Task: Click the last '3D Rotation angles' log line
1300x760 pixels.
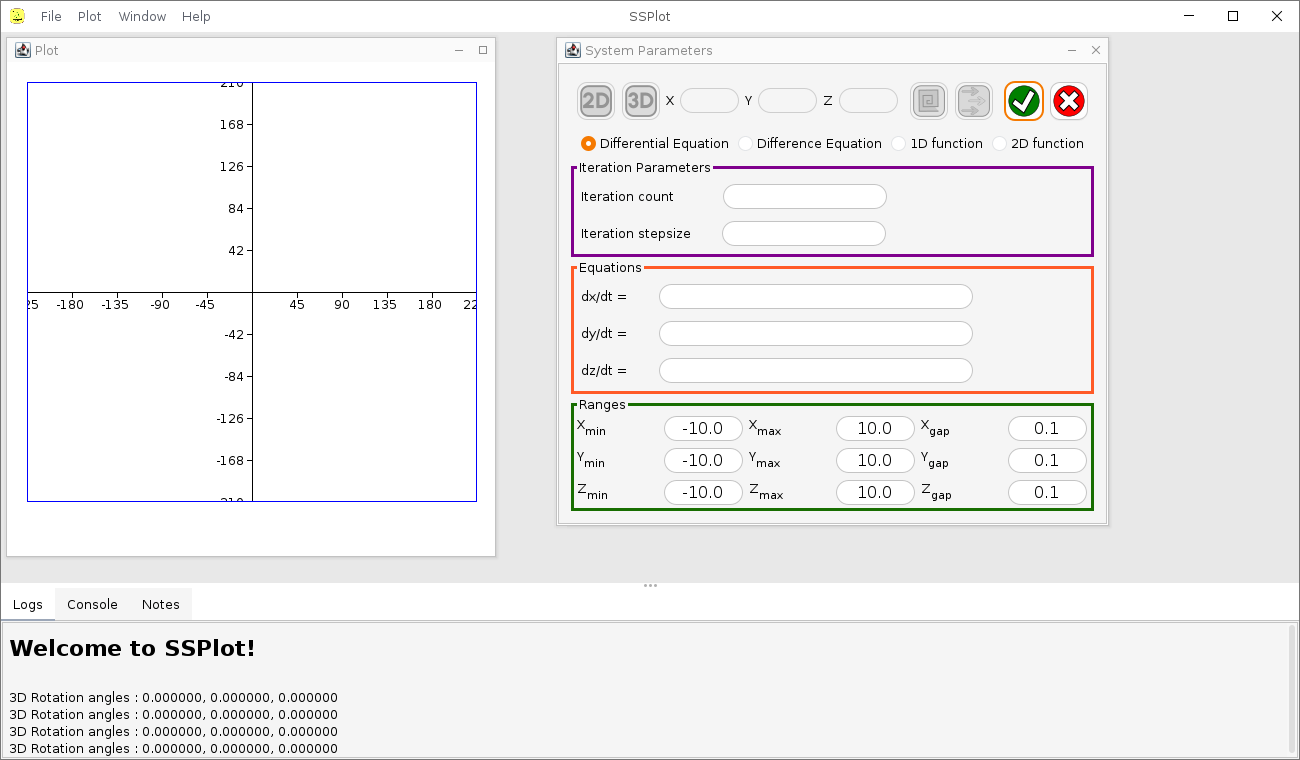Action: click(x=173, y=748)
